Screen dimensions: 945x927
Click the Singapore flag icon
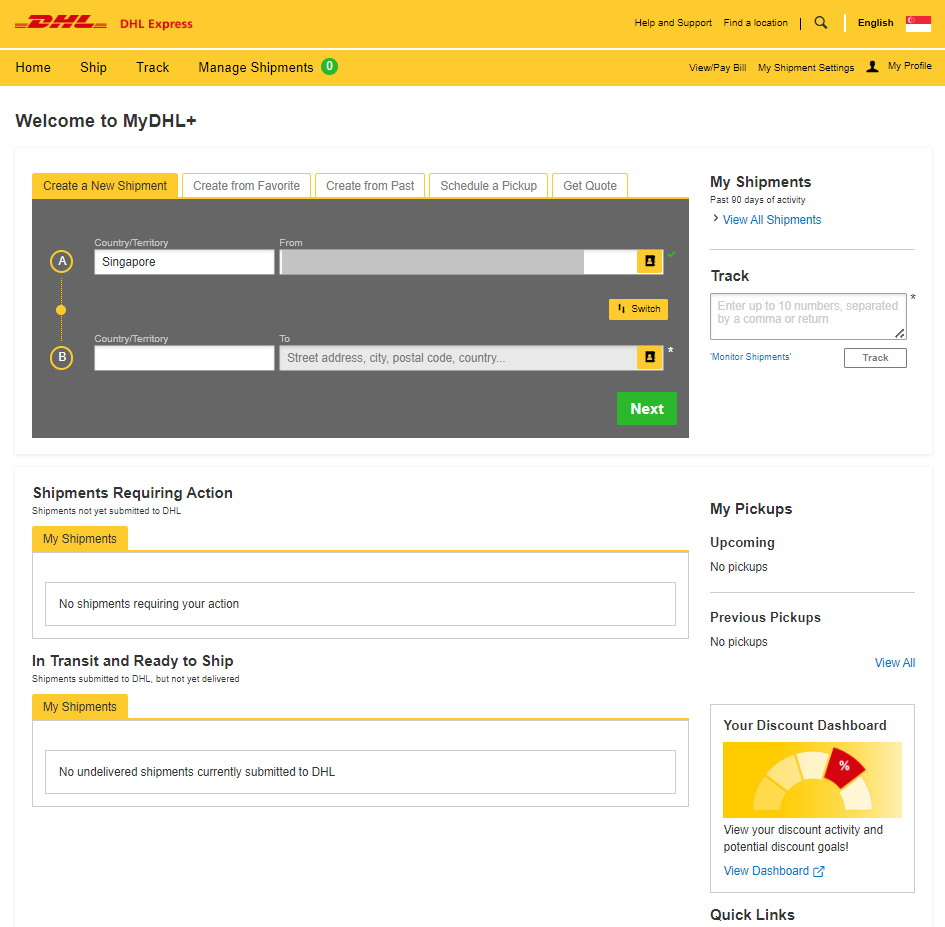pos(918,23)
